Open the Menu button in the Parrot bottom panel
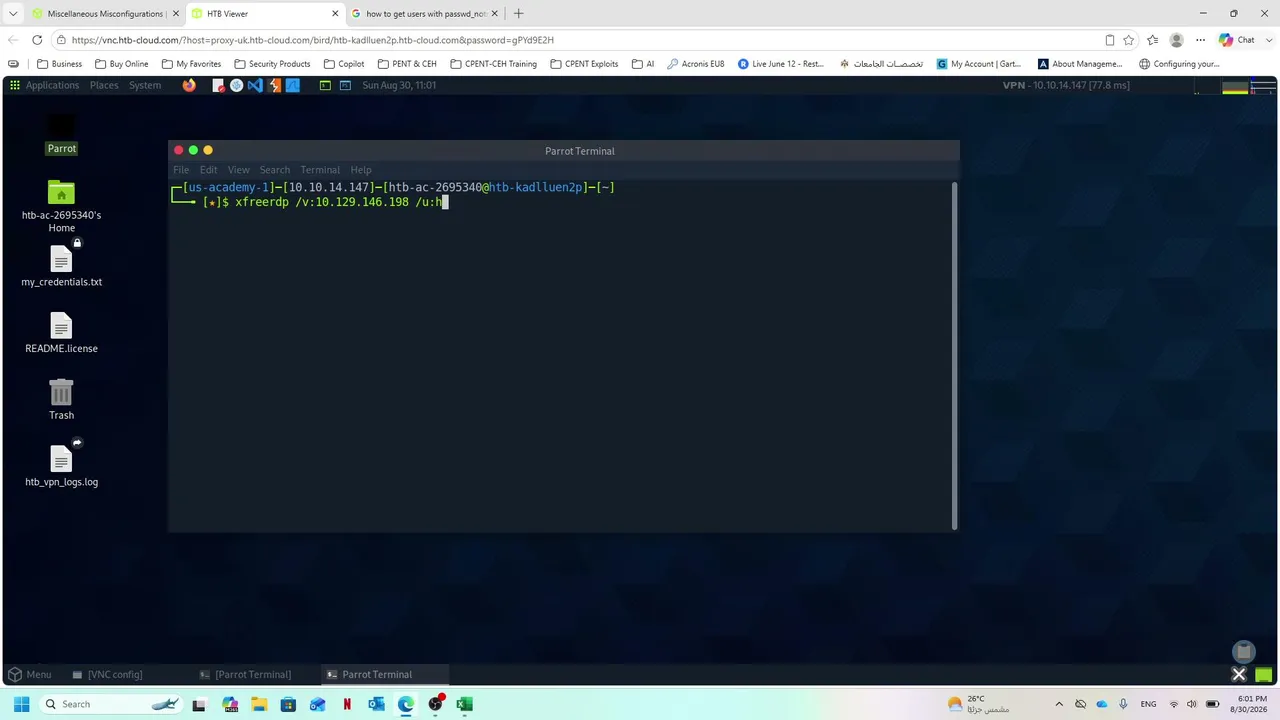 tap(30, 675)
